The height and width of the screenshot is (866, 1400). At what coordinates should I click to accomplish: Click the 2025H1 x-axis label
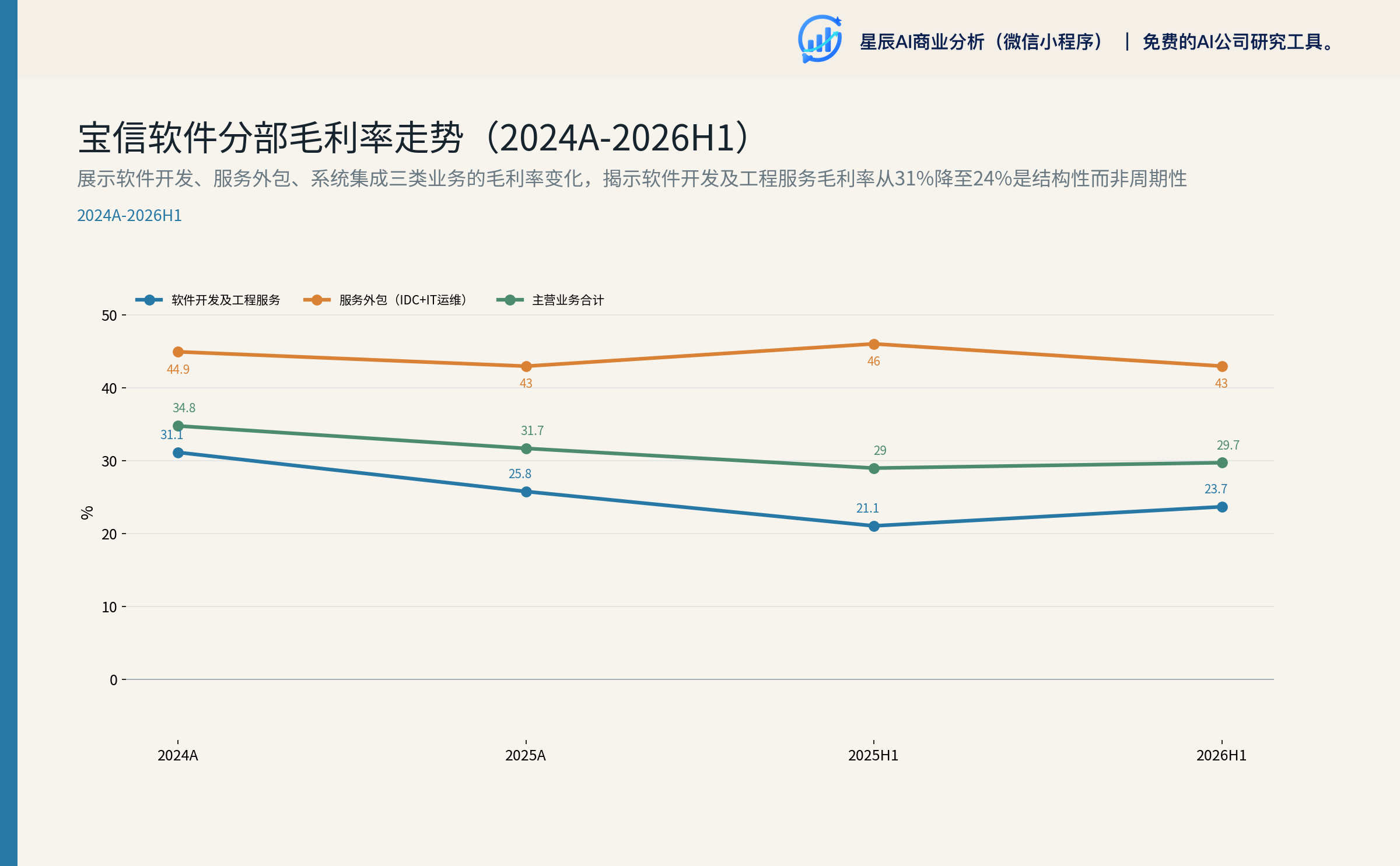873,756
